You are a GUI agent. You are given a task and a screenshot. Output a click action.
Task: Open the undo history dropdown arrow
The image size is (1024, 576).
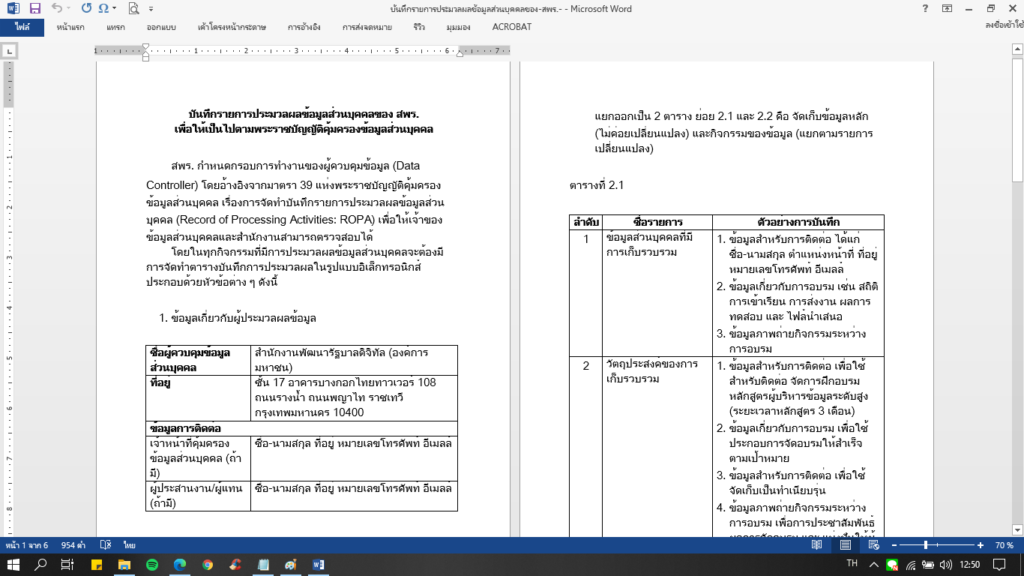69,8
